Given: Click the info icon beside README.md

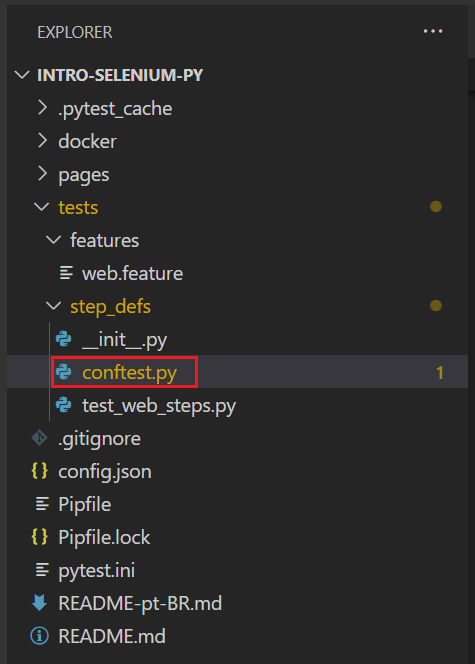Looking at the screenshot, I should (39, 636).
